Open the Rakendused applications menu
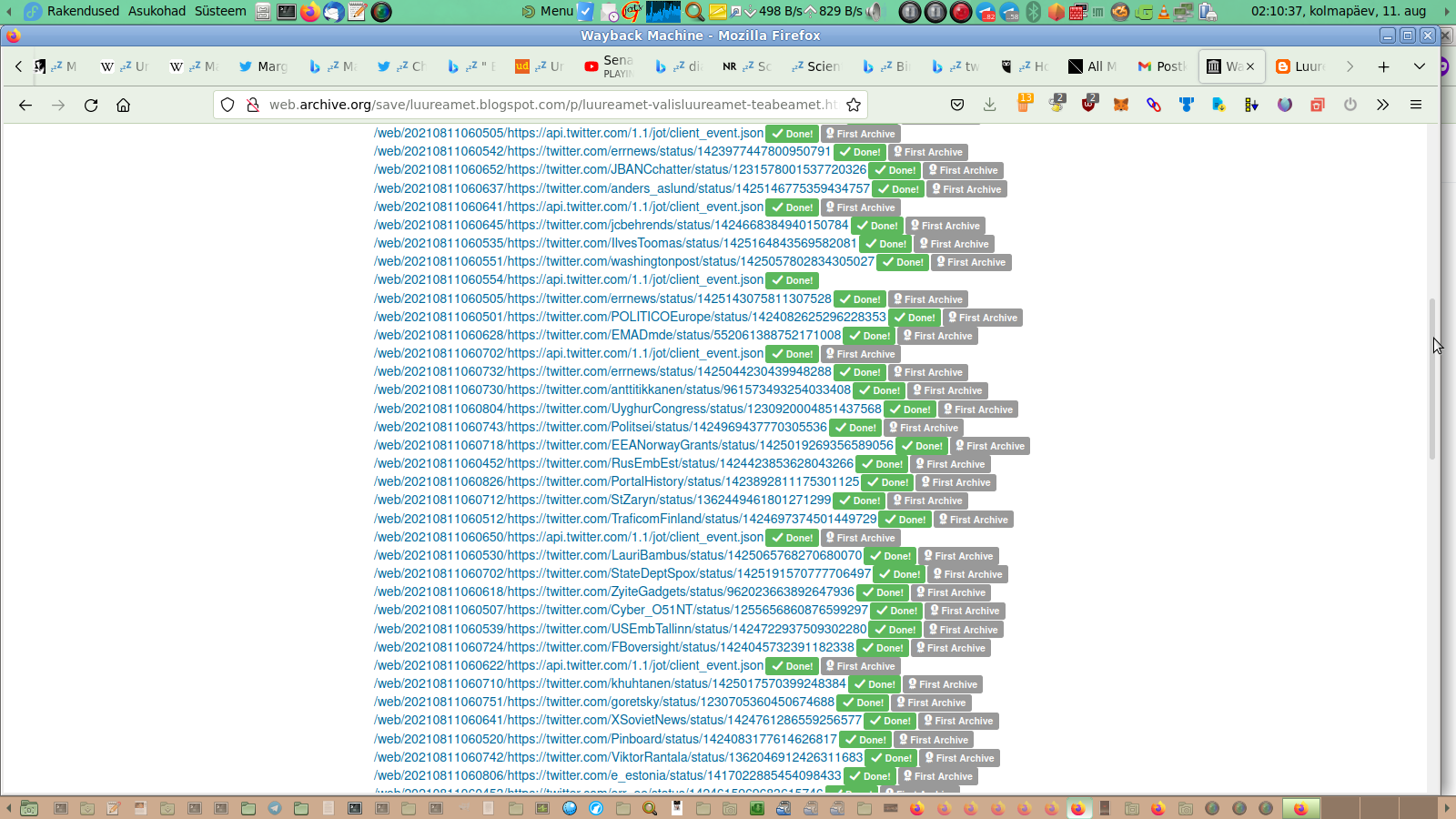This screenshot has height=819, width=1456. pos(83,11)
